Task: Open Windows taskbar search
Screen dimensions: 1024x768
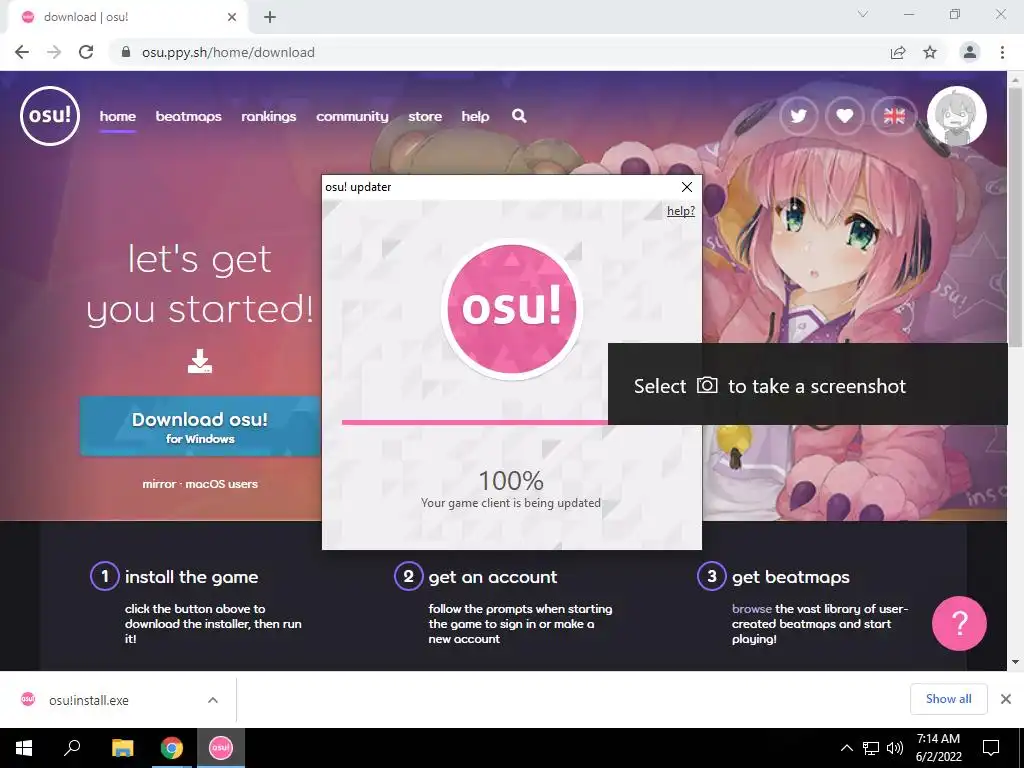Action: point(72,748)
